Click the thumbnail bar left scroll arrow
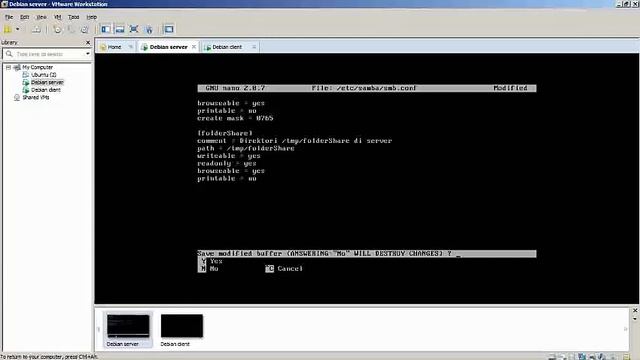640x360 pixels. tap(98, 329)
